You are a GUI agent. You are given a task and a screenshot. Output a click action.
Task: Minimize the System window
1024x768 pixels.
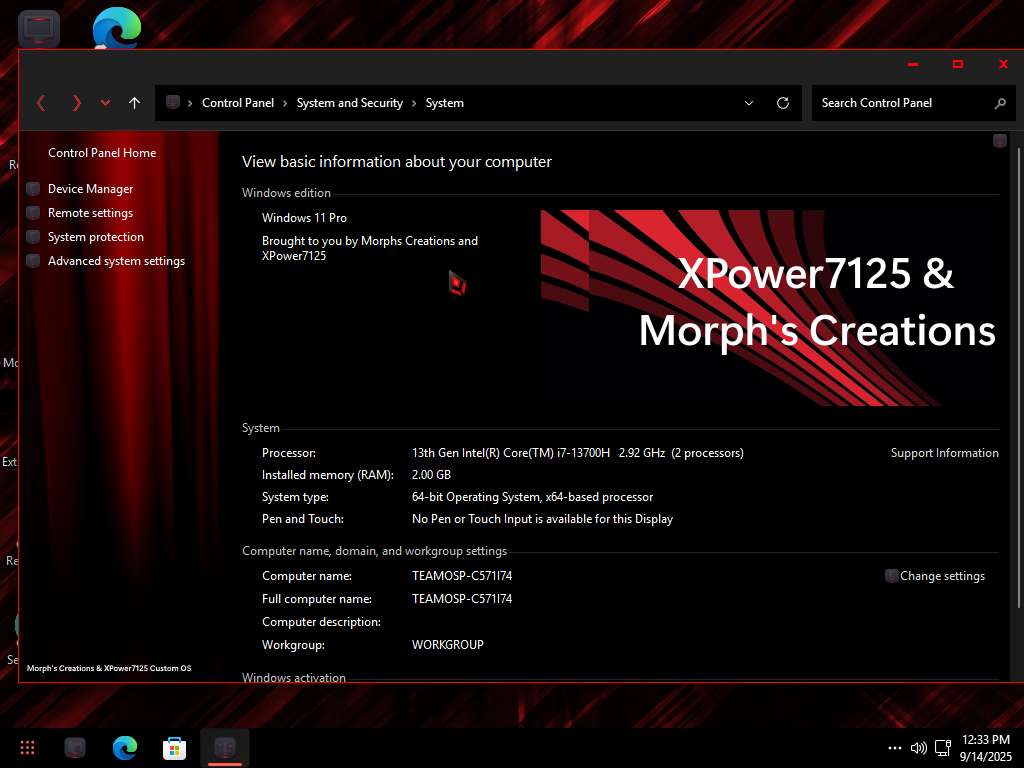tap(913, 64)
